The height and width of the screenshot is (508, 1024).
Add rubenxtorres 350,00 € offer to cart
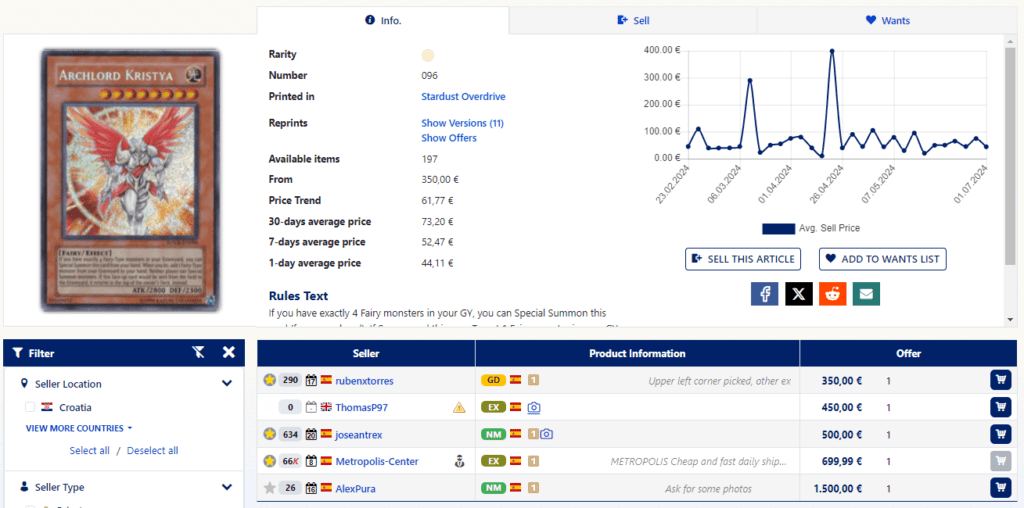(1000, 380)
